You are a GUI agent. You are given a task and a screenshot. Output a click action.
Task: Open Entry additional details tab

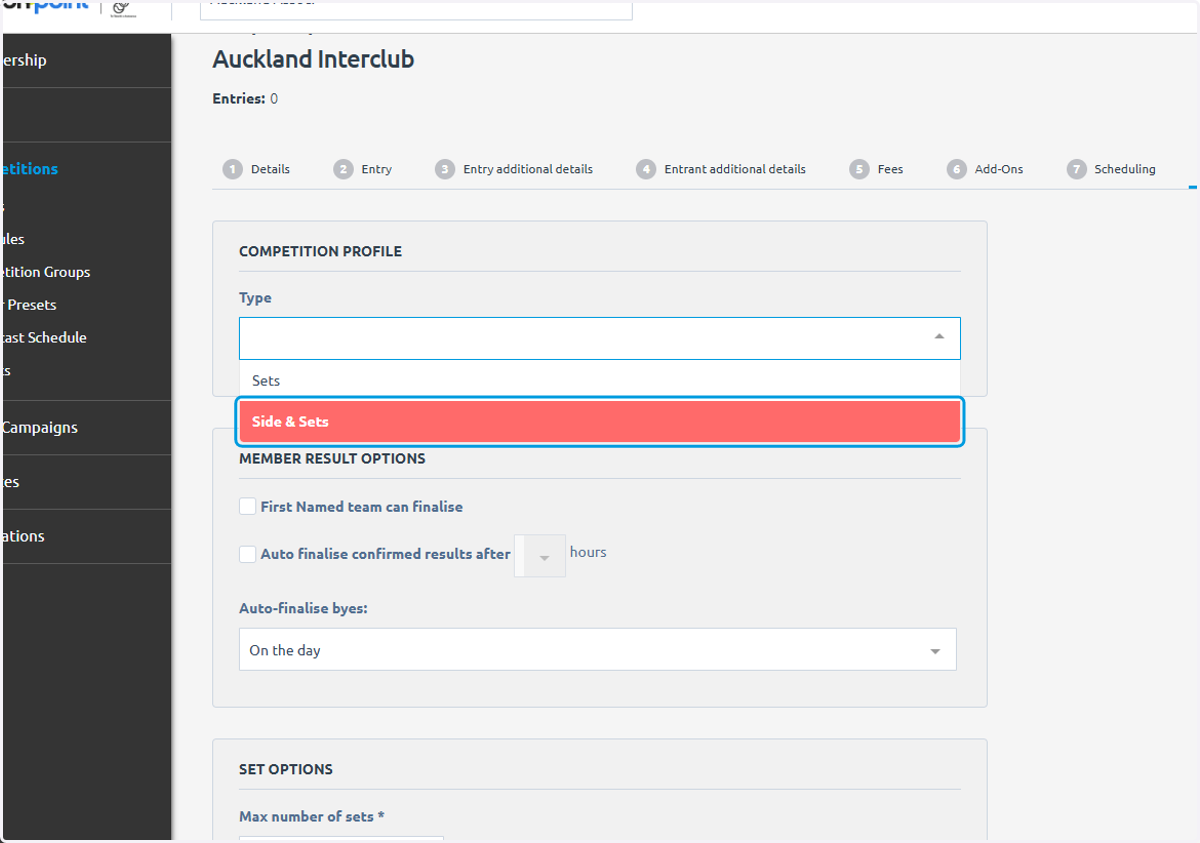(x=528, y=169)
